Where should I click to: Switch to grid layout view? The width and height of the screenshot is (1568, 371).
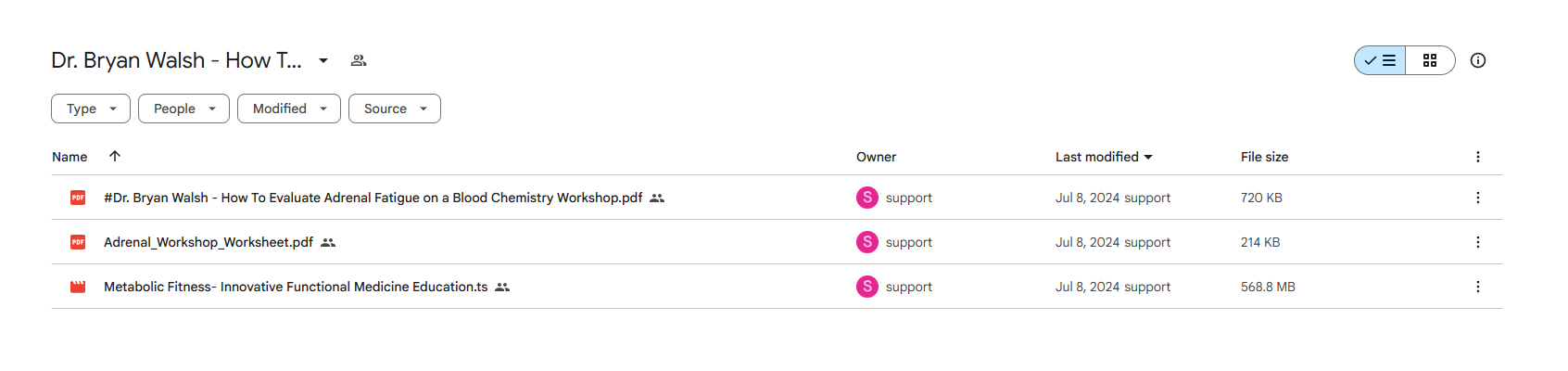click(1430, 60)
